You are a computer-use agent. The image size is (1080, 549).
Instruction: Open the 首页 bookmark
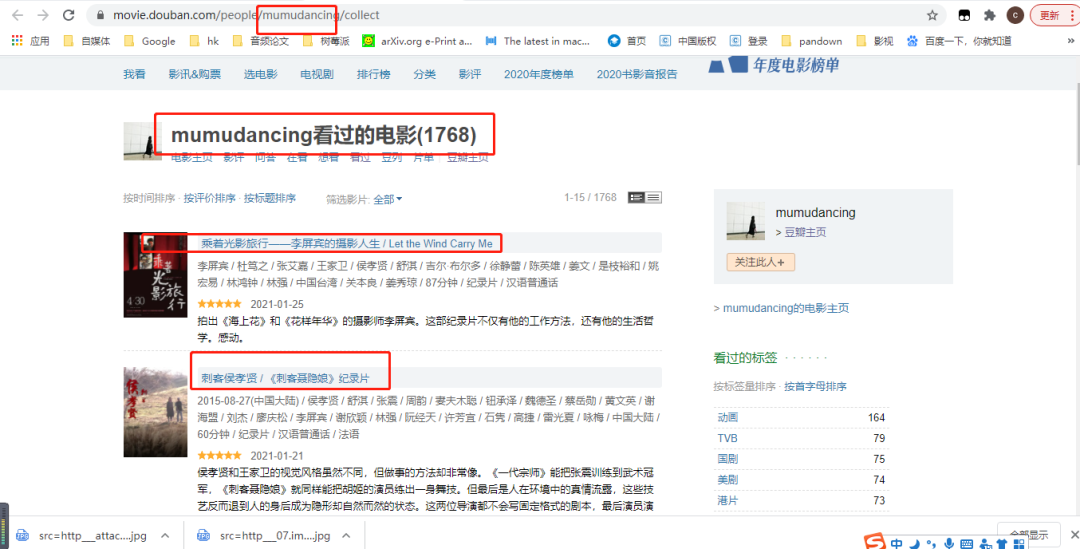pos(627,41)
